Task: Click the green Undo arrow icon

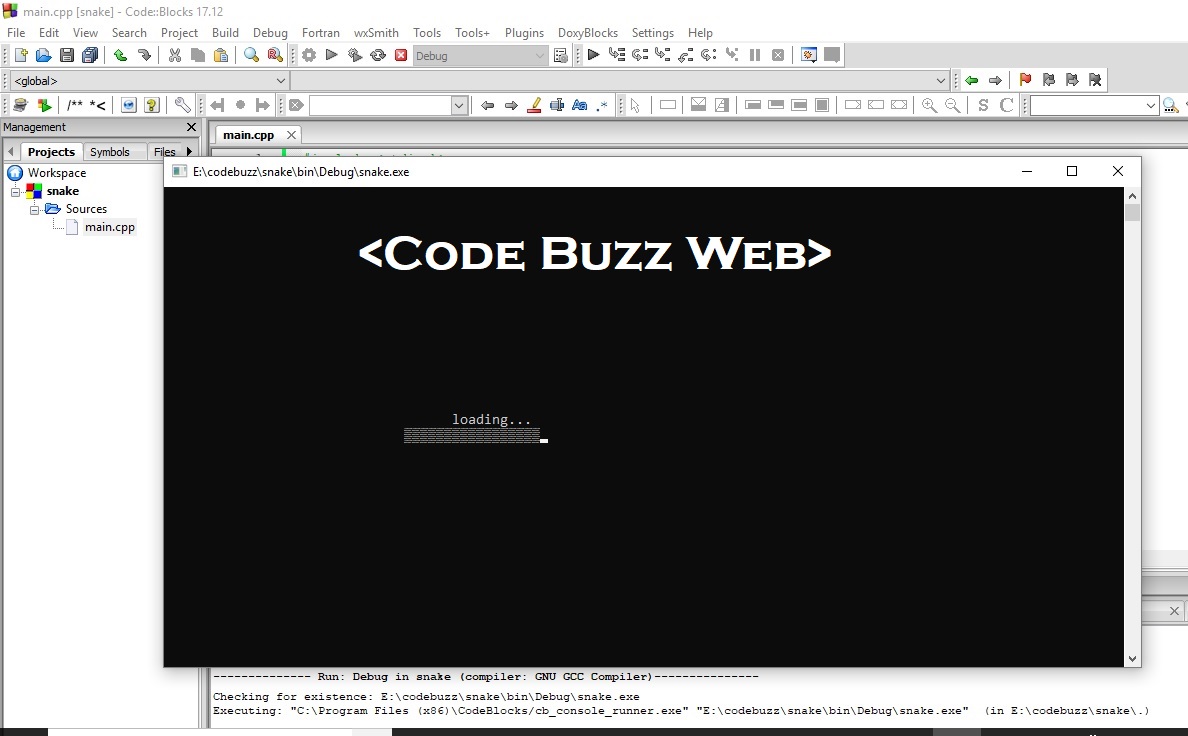Action: pos(120,55)
